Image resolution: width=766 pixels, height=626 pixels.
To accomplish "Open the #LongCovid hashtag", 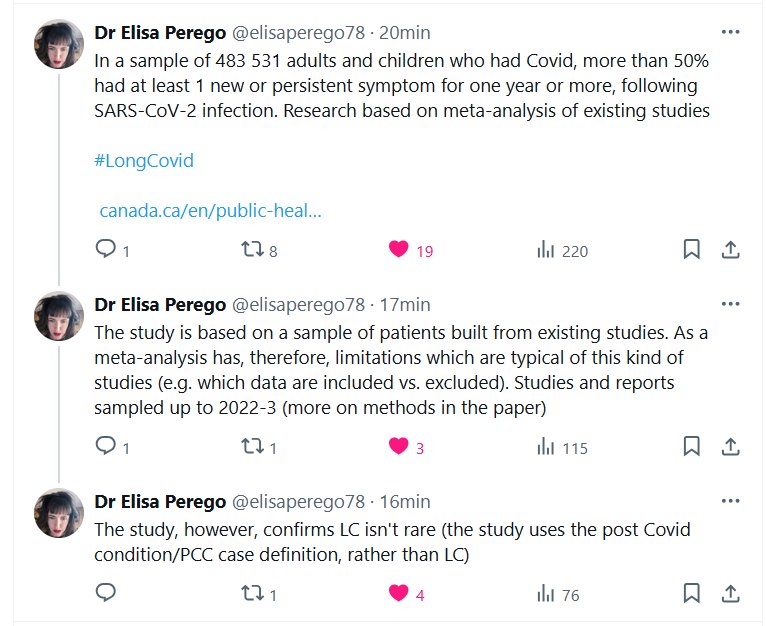I will pos(144,160).
